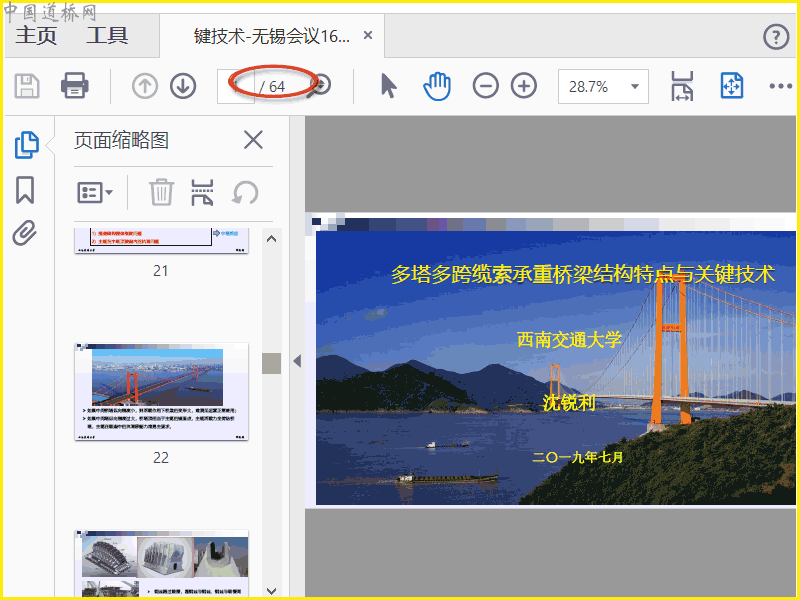Go to previous page arrow
The width and height of the screenshot is (800, 600).
pyautogui.click(x=145, y=86)
